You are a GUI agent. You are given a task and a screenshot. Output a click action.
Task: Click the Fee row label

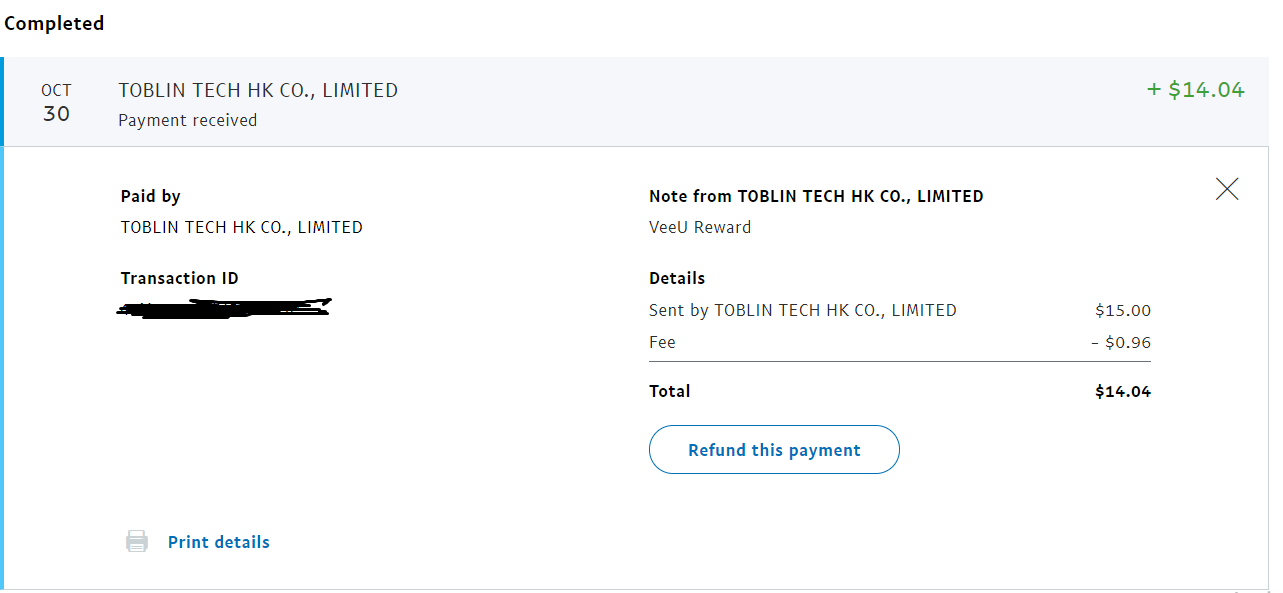coord(662,342)
